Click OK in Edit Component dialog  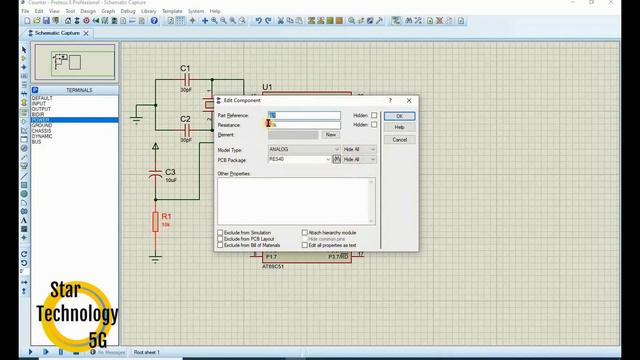click(x=400, y=116)
